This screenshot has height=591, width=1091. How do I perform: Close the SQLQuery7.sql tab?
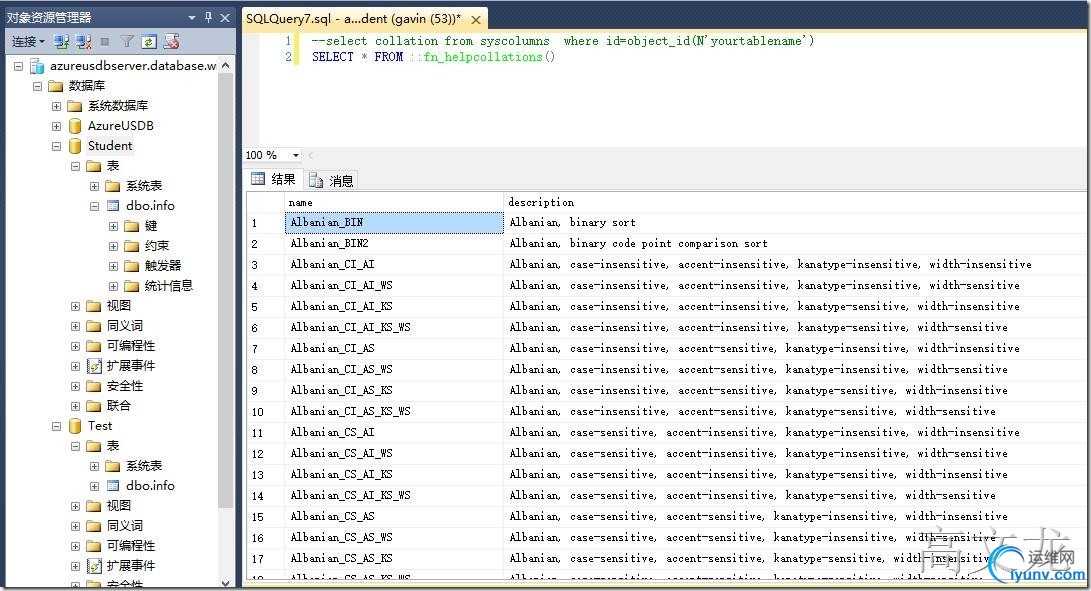476,19
